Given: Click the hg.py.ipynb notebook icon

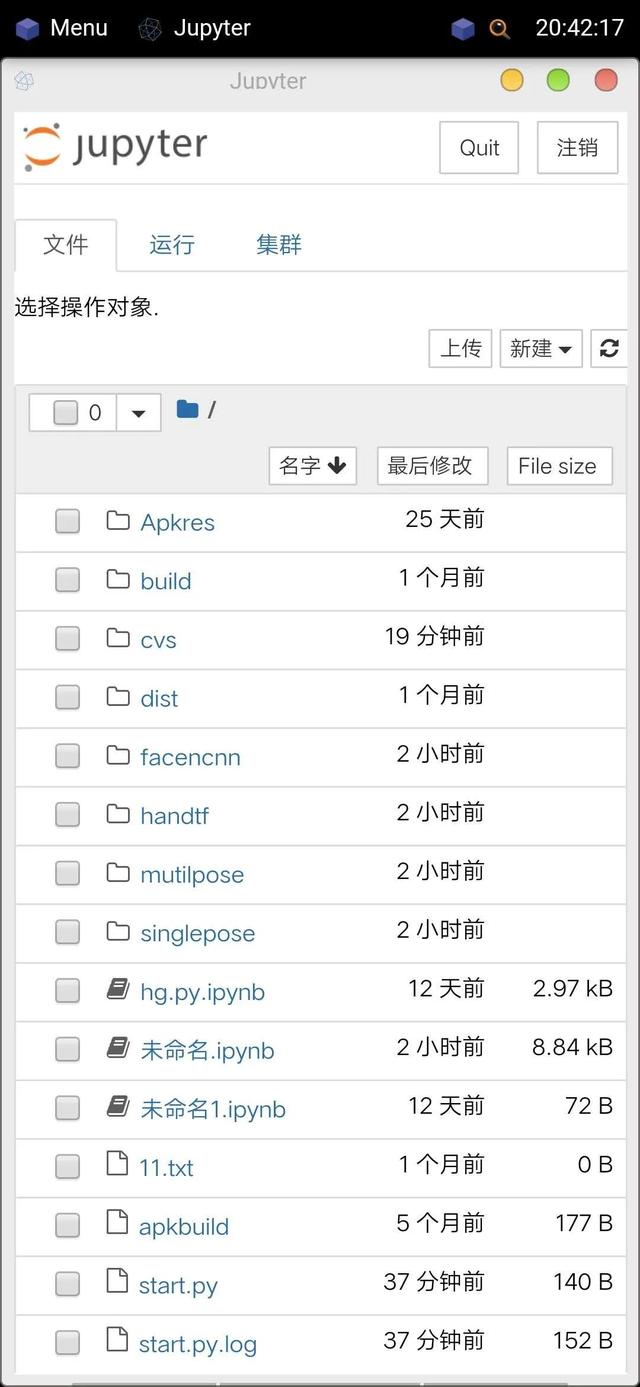Looking at the screenshot, I should tap(118, 990).
